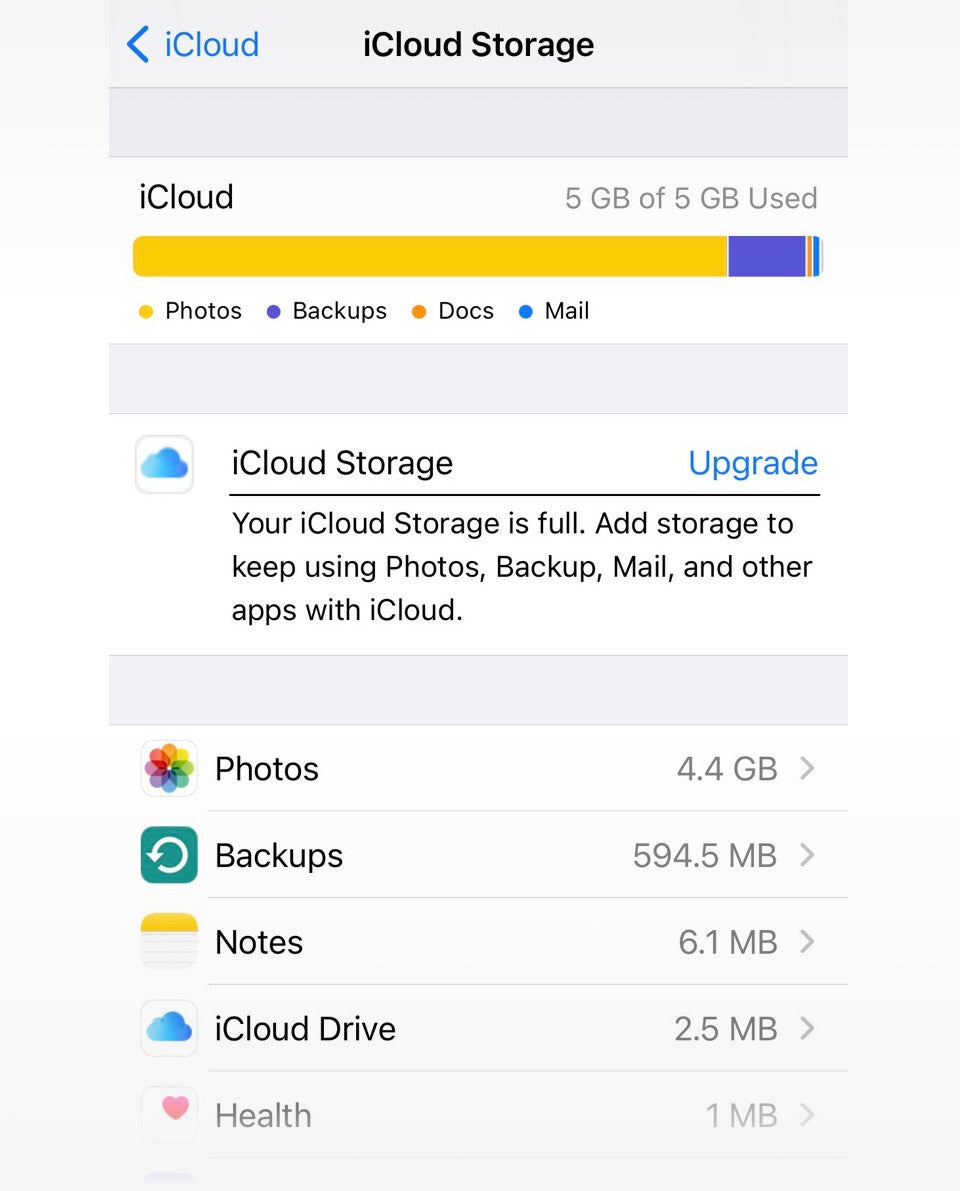
Task: Tap the iCloud Storage cloud icon
Action: coord(164,464)
